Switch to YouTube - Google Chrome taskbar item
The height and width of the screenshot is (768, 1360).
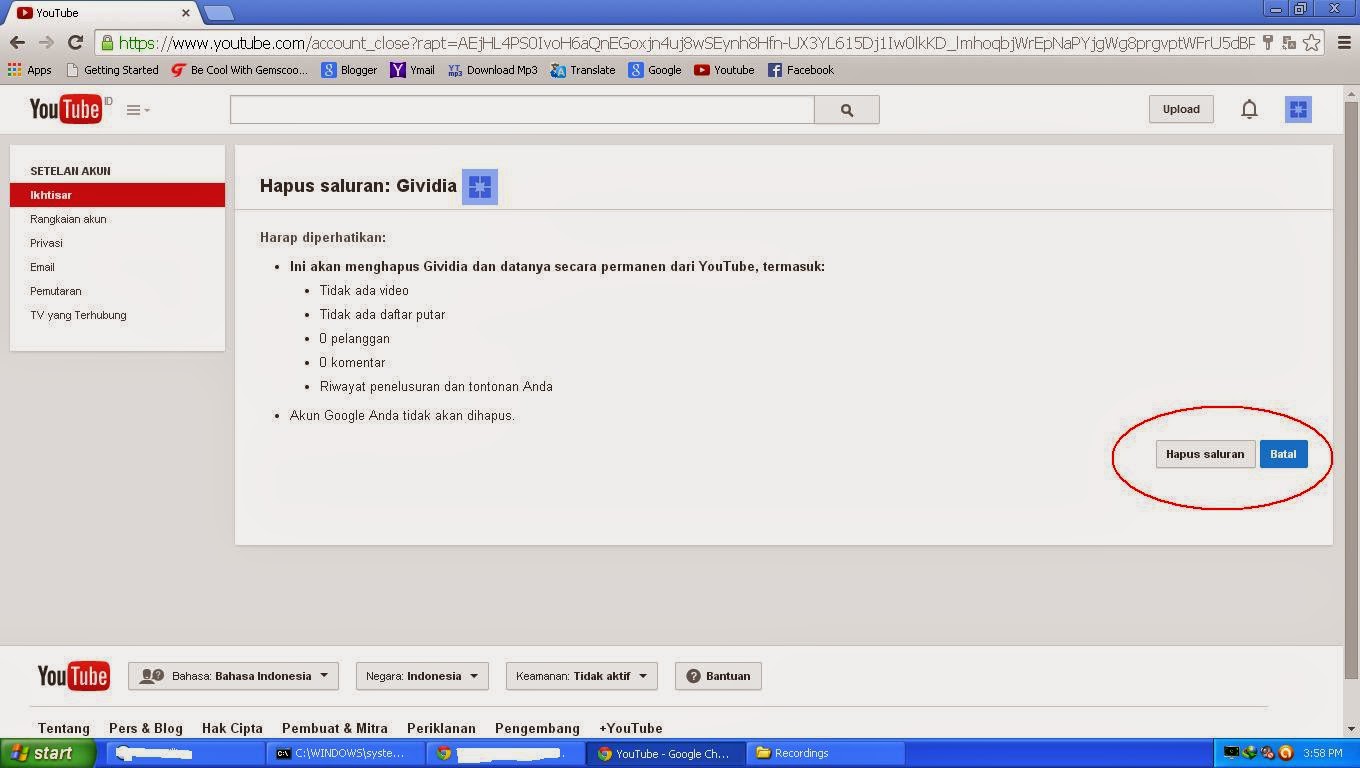(x=667, y=753)
